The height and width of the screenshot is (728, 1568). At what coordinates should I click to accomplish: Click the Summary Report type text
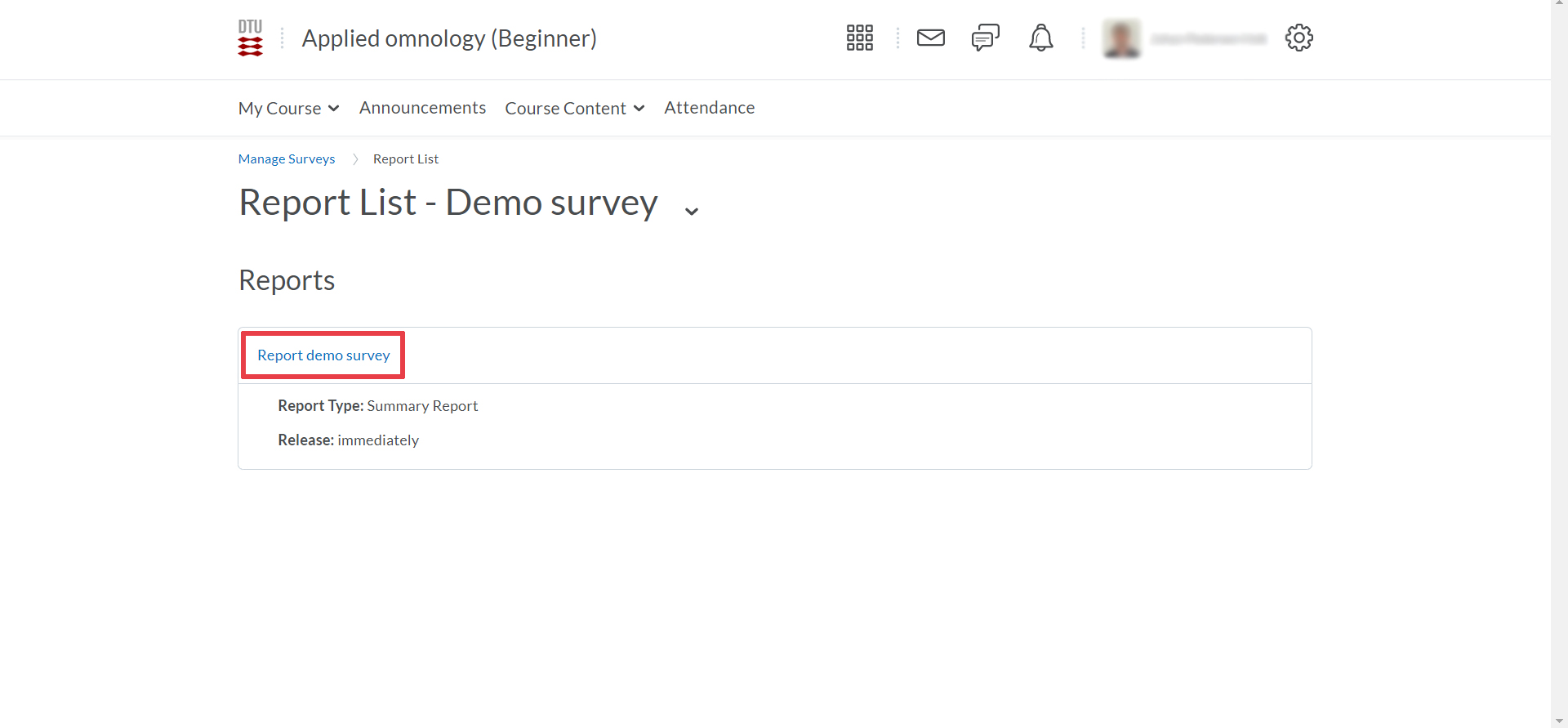[422, 406]
